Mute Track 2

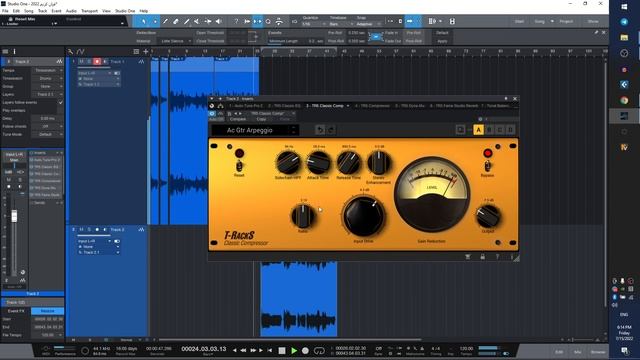click(x=81, y=230)
